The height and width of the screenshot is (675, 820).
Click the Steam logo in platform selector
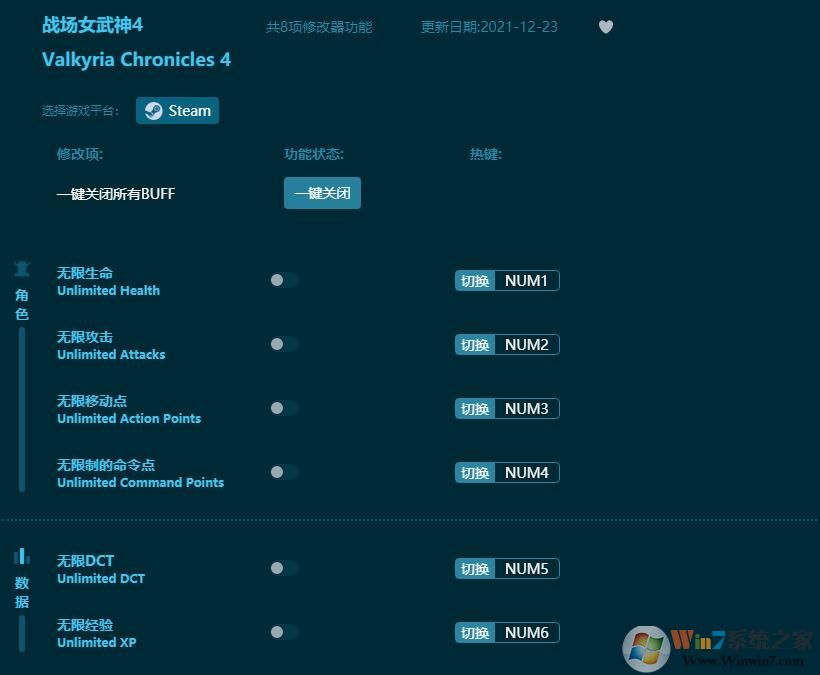(153, 110)
